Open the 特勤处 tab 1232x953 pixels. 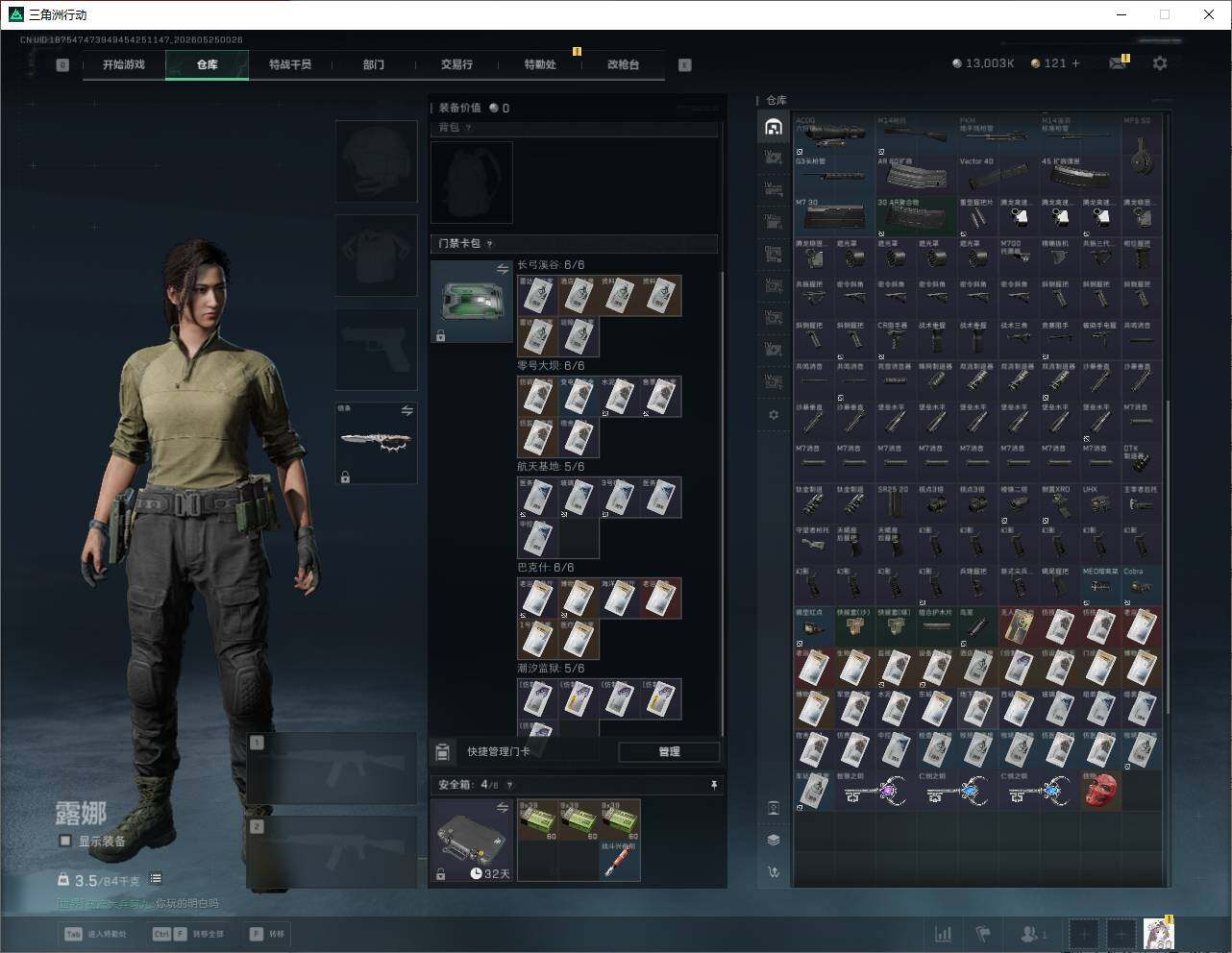tap(540, 64)
